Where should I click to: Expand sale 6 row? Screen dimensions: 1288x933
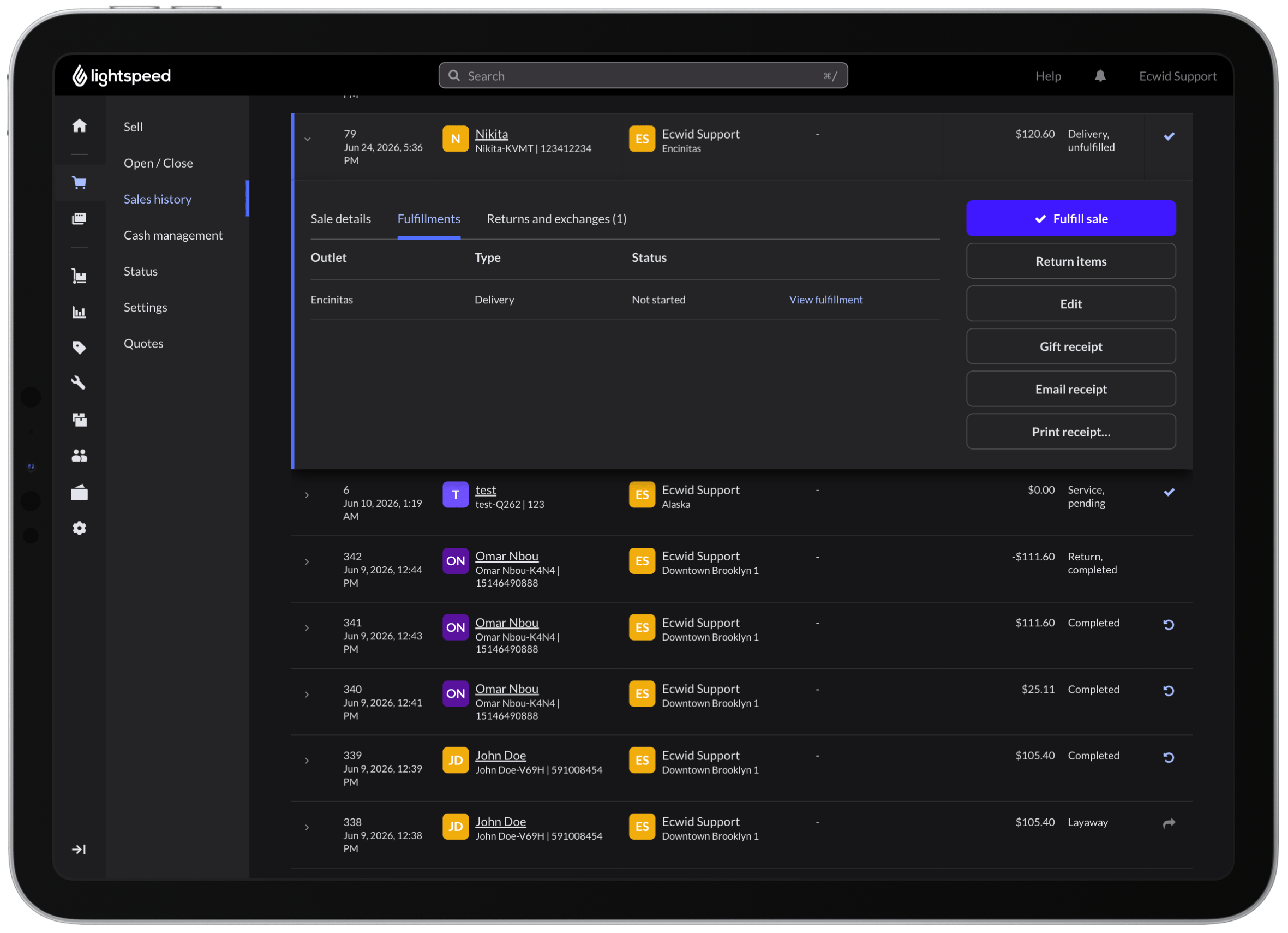(307, 495)
